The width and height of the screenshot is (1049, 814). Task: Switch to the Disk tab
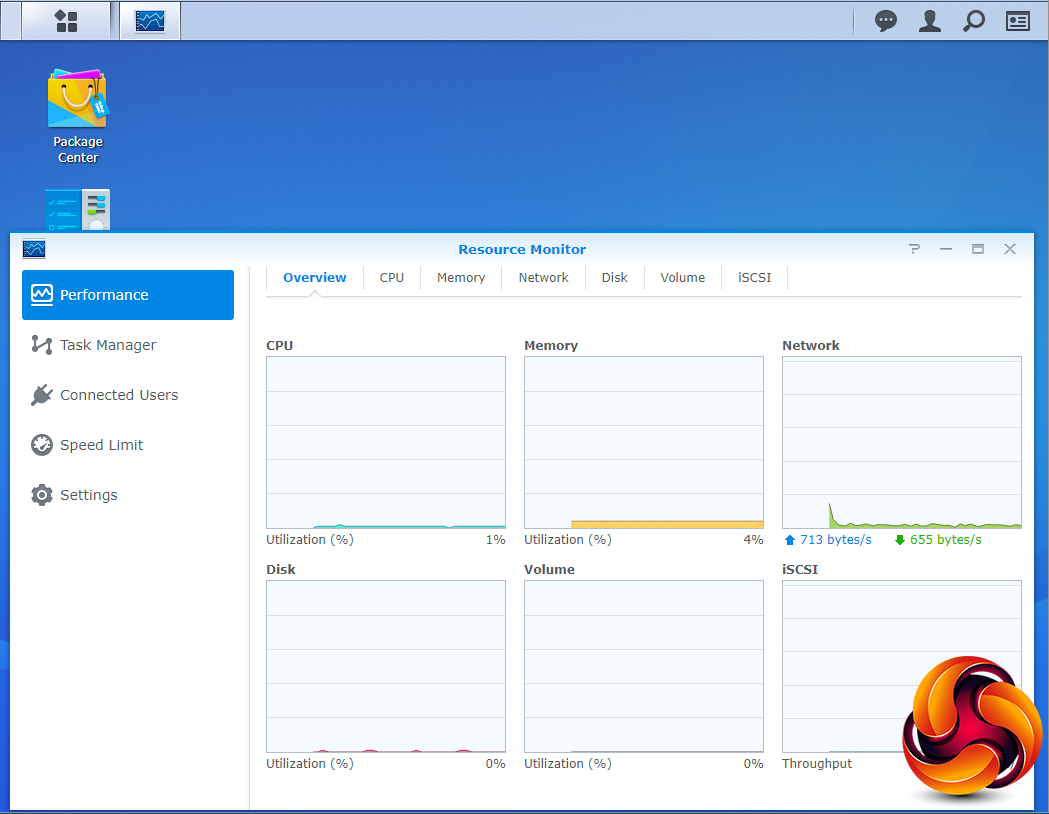(614, 278)
